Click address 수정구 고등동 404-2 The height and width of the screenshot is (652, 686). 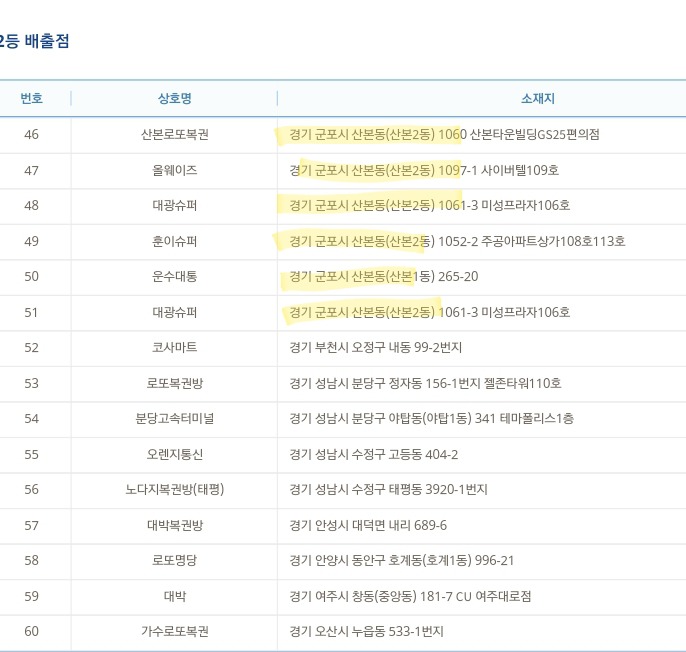pyautogui.click(x=374, y=454)
